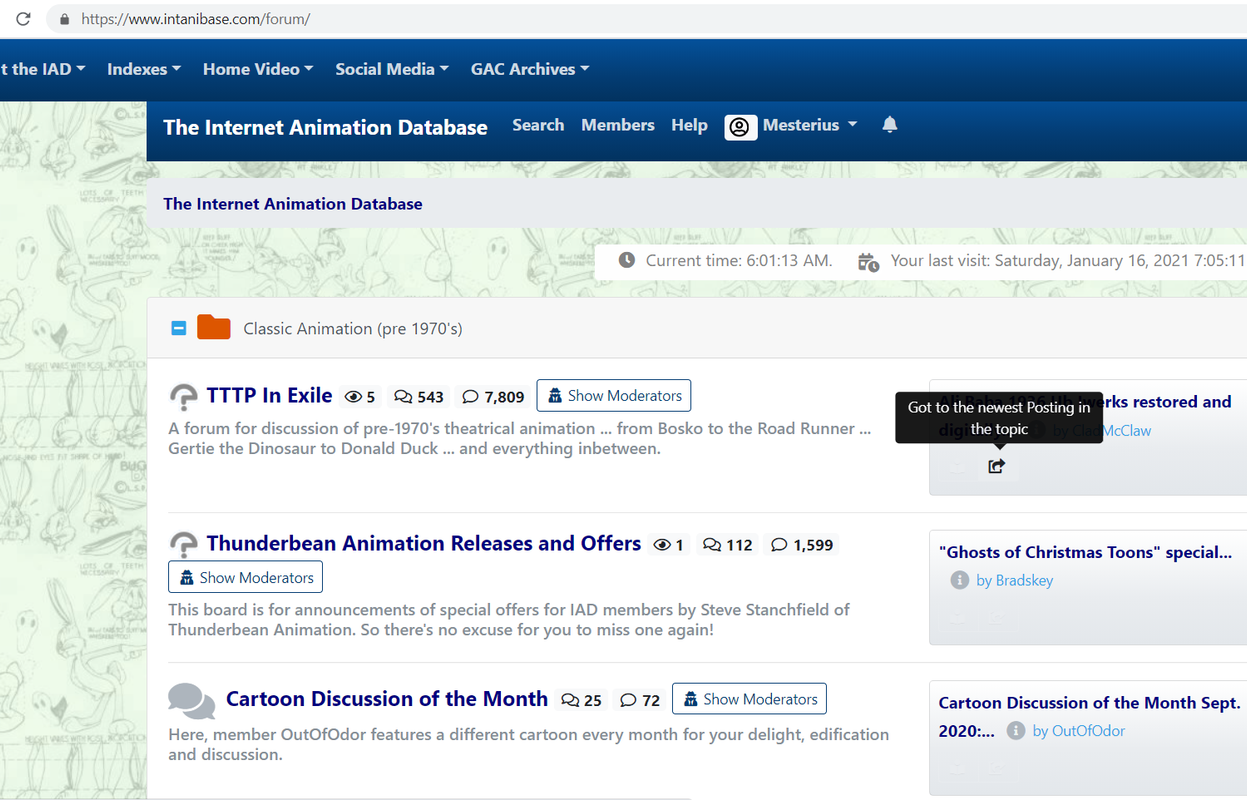This screenshot has height=800, width=1247.
Task: Open the Thunderbean Animation Releases and Offers forum
Action: 424,544
